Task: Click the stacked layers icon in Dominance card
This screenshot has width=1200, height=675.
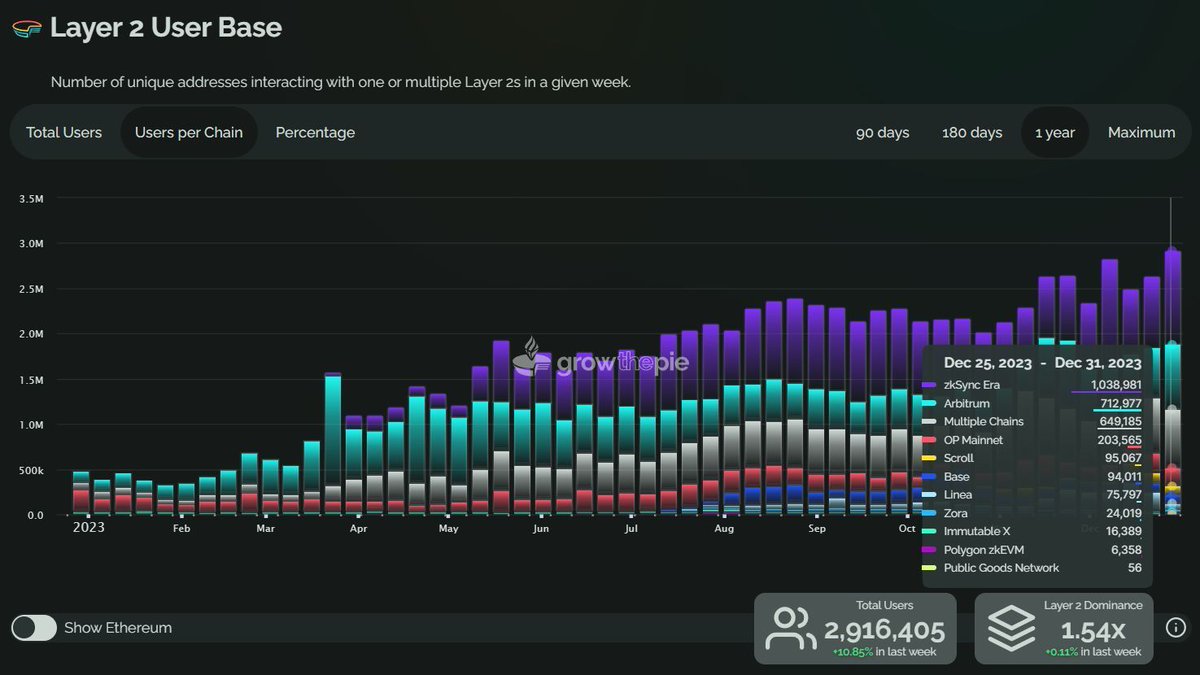Action: 1011,628
